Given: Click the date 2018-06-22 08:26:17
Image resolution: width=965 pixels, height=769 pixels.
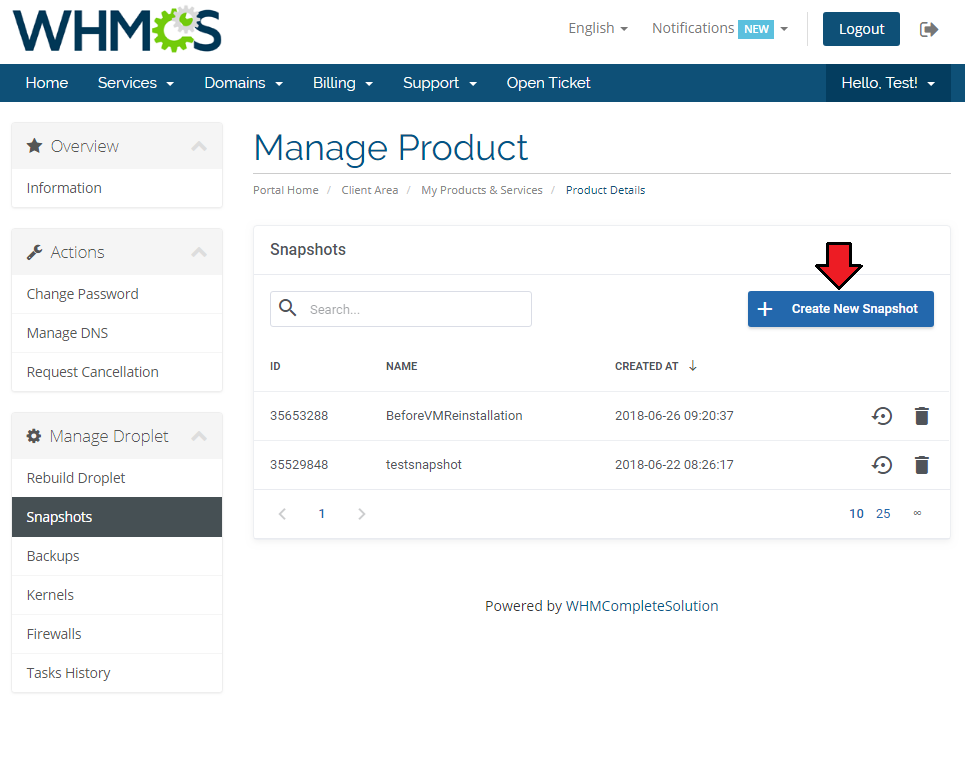Looking at the screenshot, I should pos(674,465).
